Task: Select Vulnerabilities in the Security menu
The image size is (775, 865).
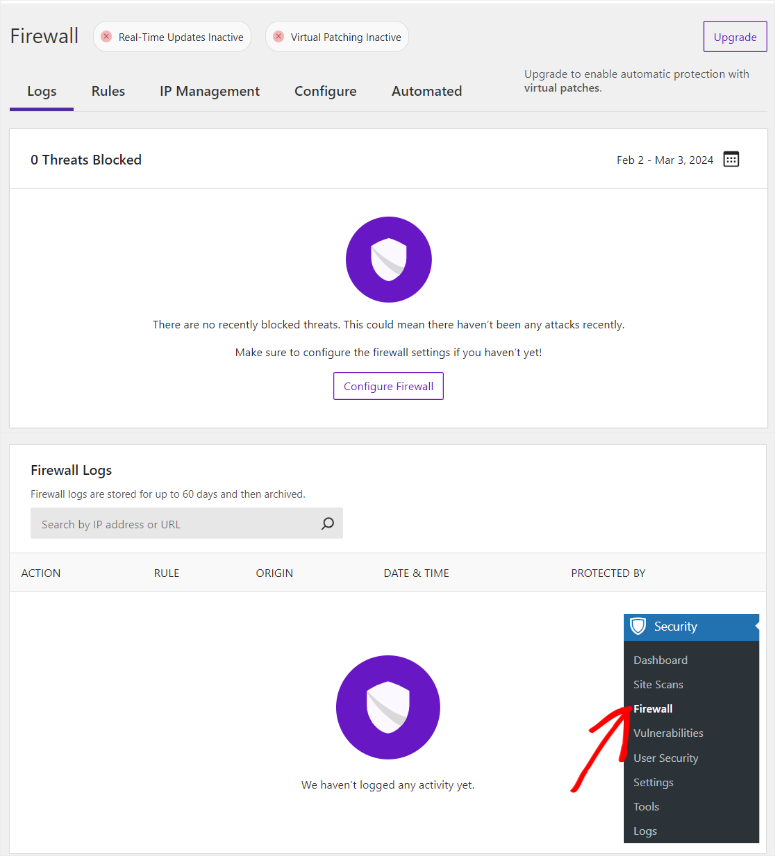Action: point(670,733)
